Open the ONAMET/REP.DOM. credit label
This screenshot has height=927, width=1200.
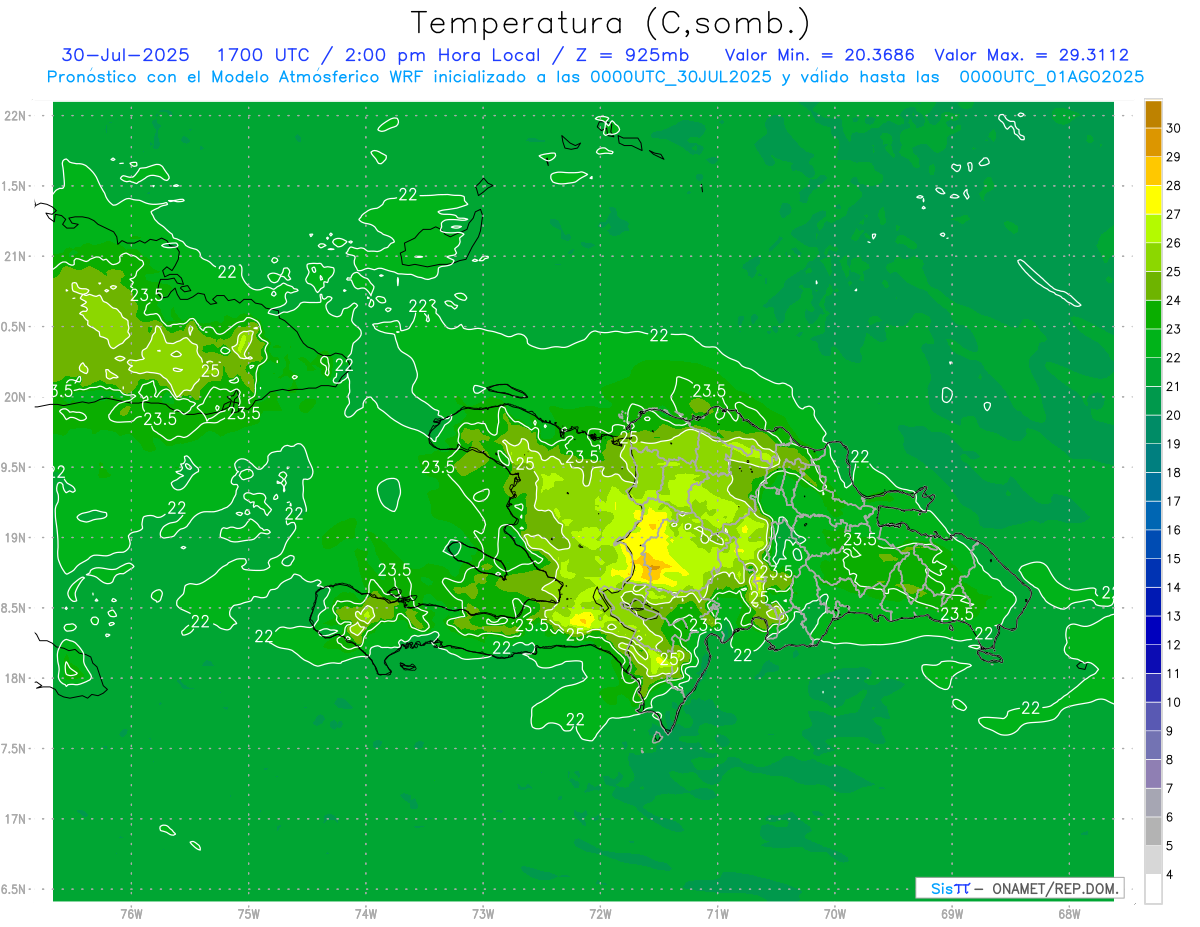(1055, 888)
